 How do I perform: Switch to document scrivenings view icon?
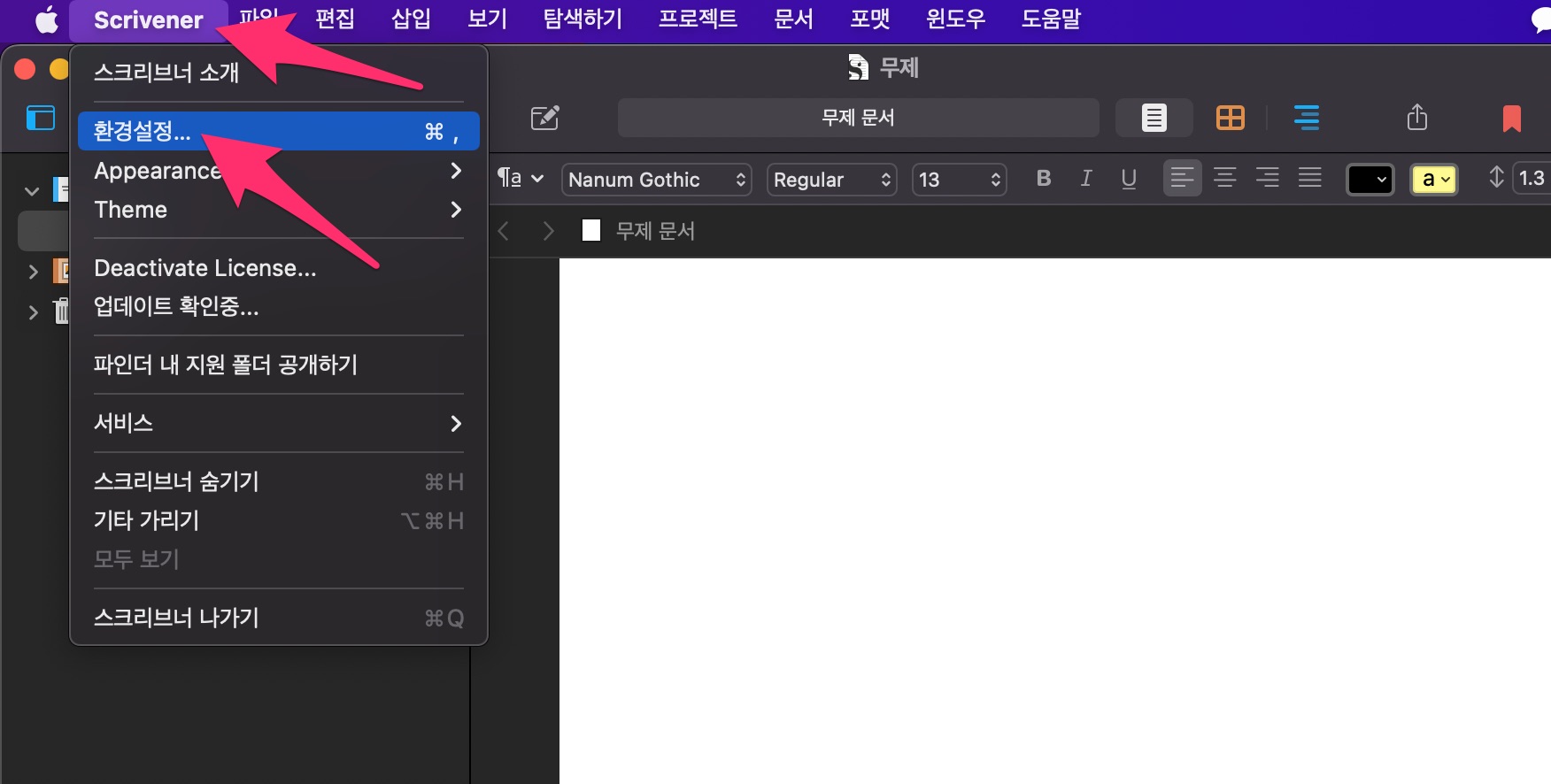pyautogui.click(x=1154, y=118)
